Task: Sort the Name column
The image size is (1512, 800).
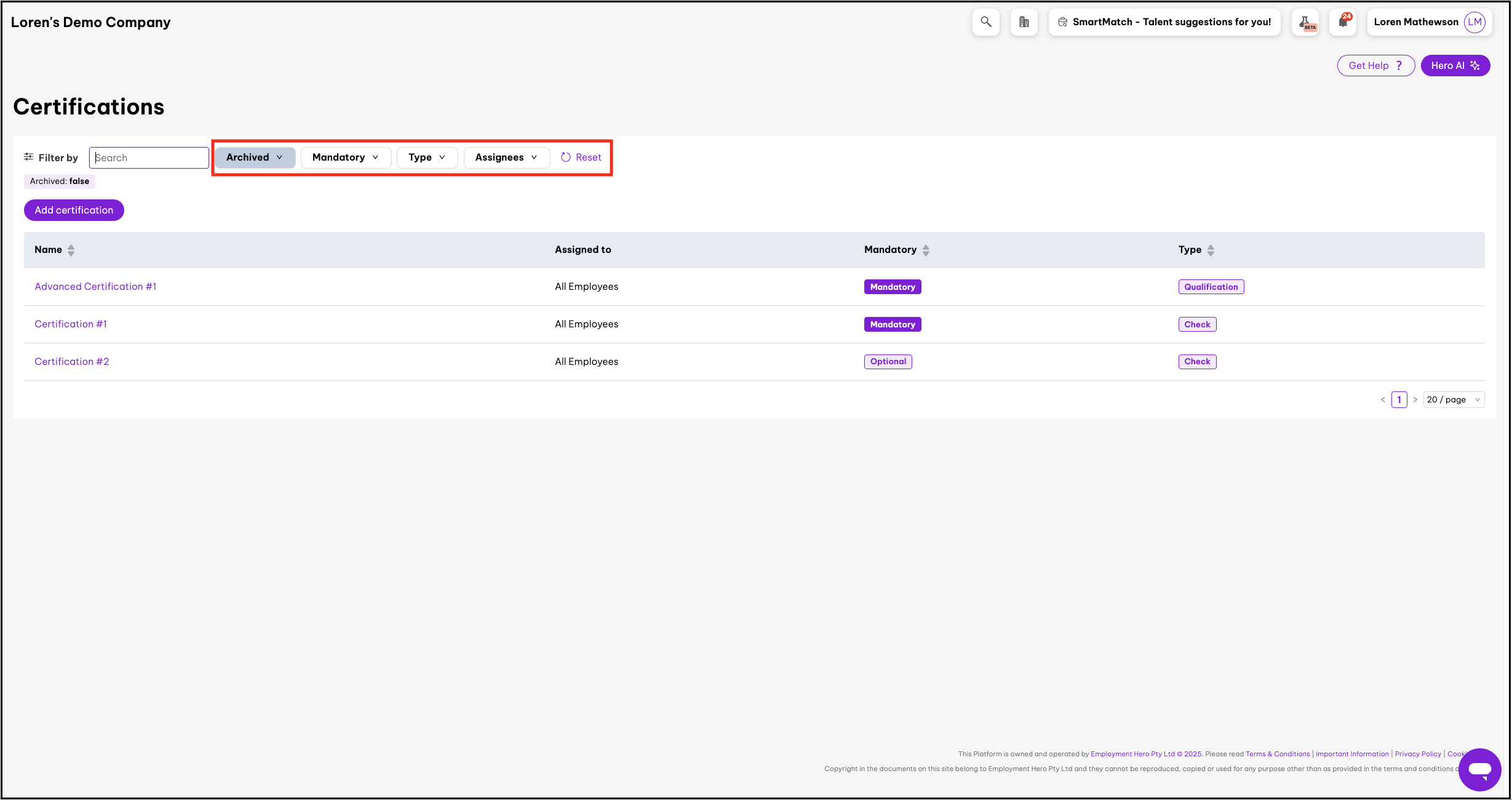Action: click(71, 250)
